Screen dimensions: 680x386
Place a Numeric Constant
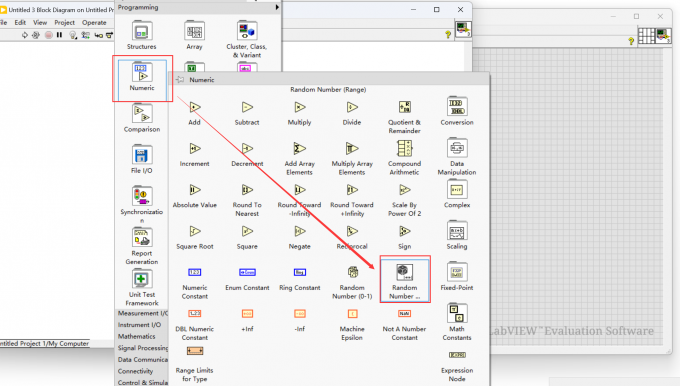click(195, 283)
